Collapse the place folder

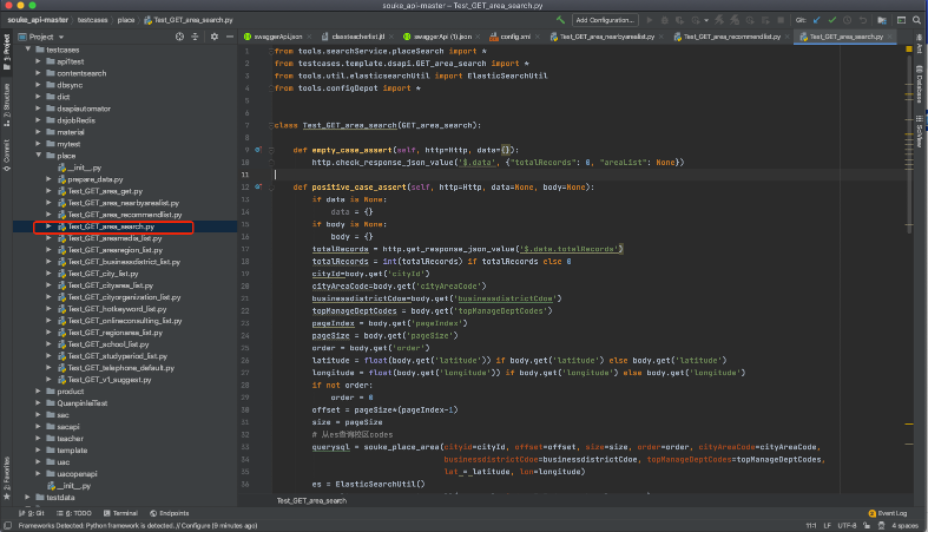click(x=39, y=155)
